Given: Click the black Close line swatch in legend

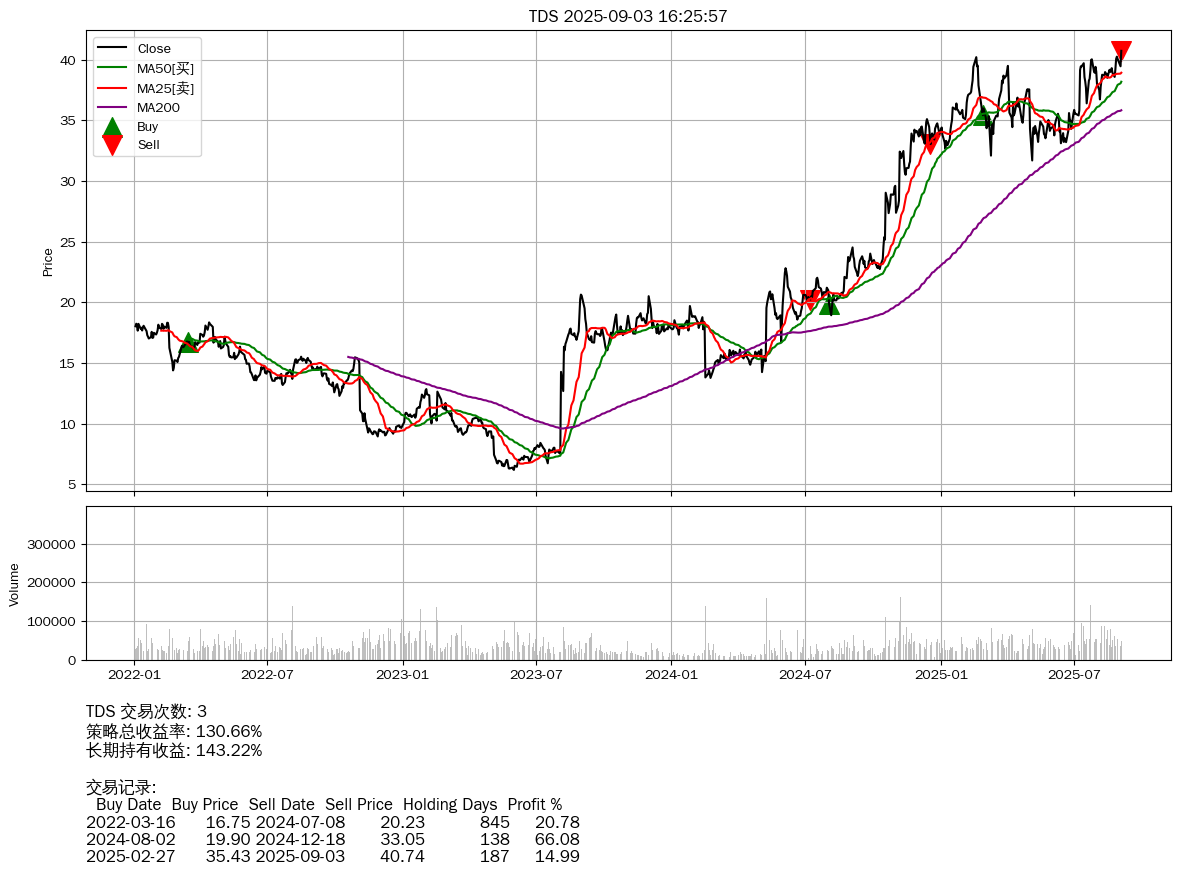Looking at the screenshot, I should point(112,49).
